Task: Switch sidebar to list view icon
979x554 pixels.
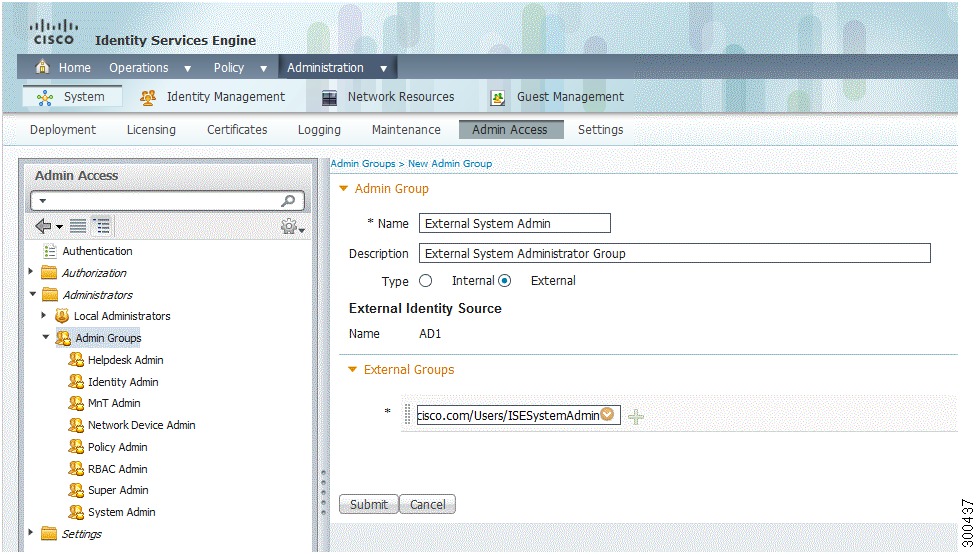Action: click(x=78, y=226)
